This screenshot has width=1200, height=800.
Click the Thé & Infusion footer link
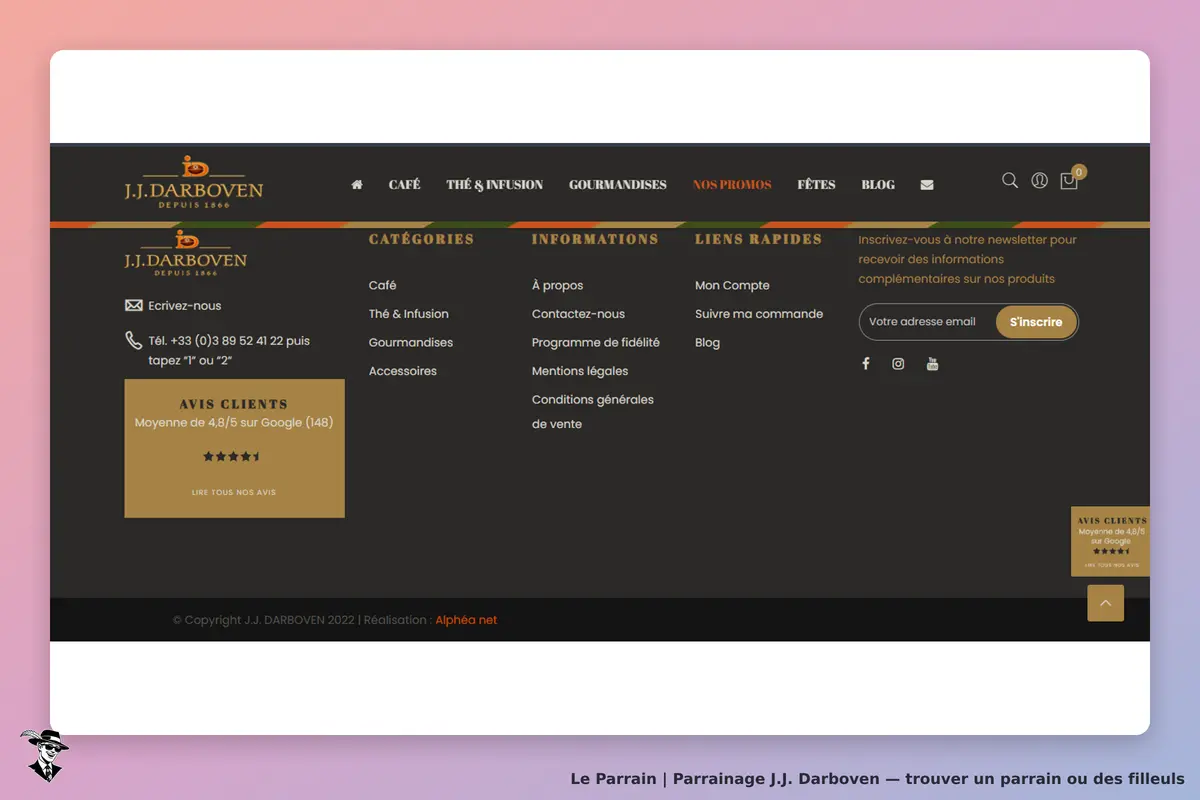(x=409, y=314)
